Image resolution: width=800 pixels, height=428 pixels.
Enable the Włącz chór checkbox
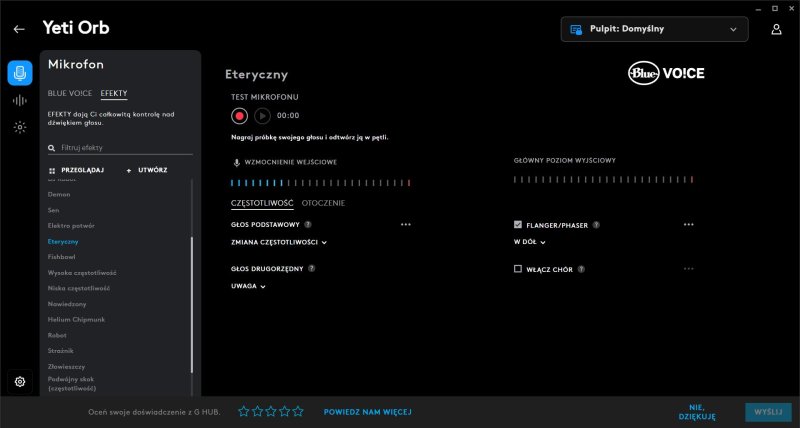click(518, 269)
